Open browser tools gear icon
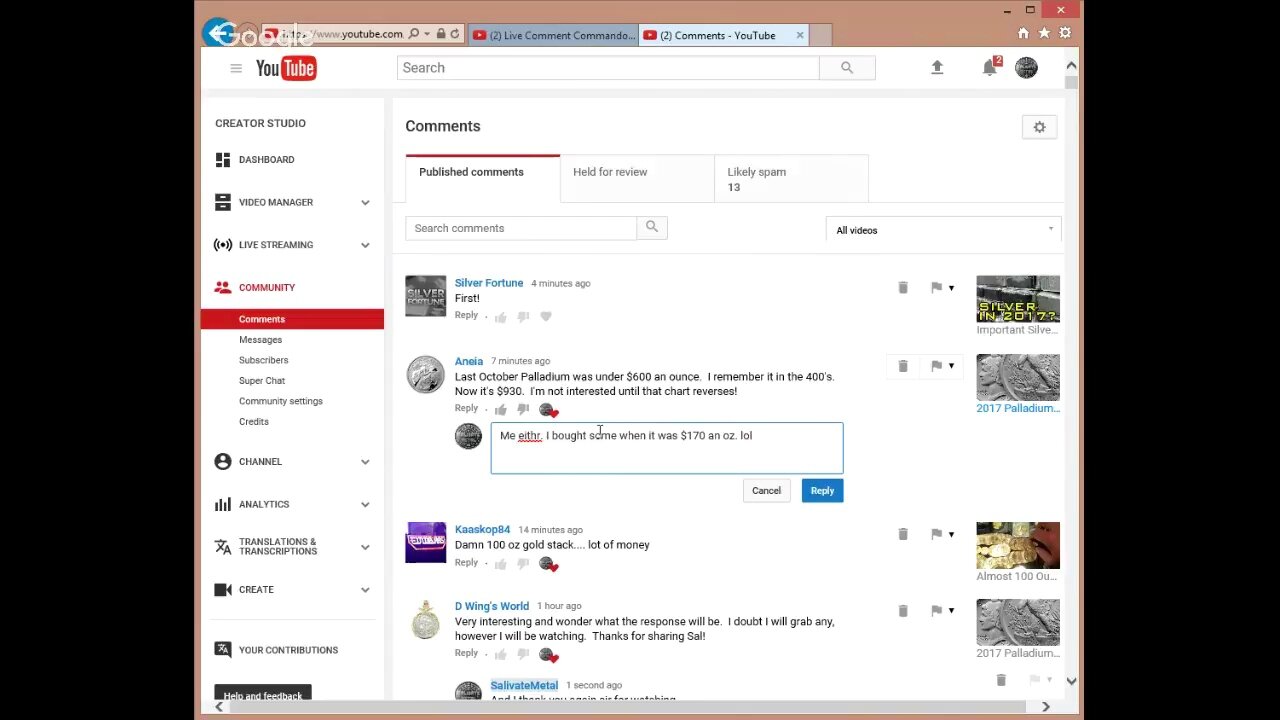 [1065, 33]
